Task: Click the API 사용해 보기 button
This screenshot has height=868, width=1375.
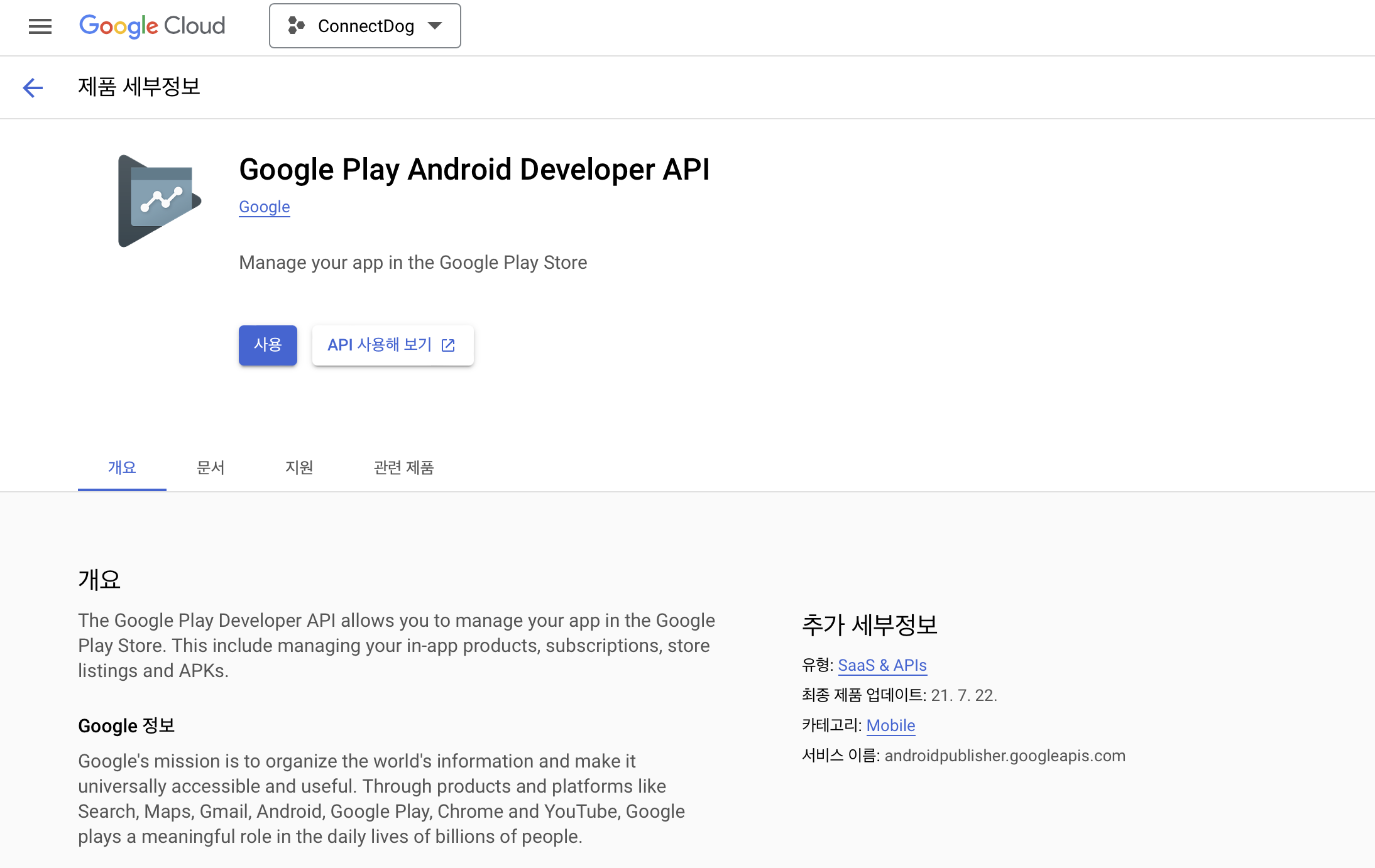Action: pyautogui.click(x=393, y=345)
